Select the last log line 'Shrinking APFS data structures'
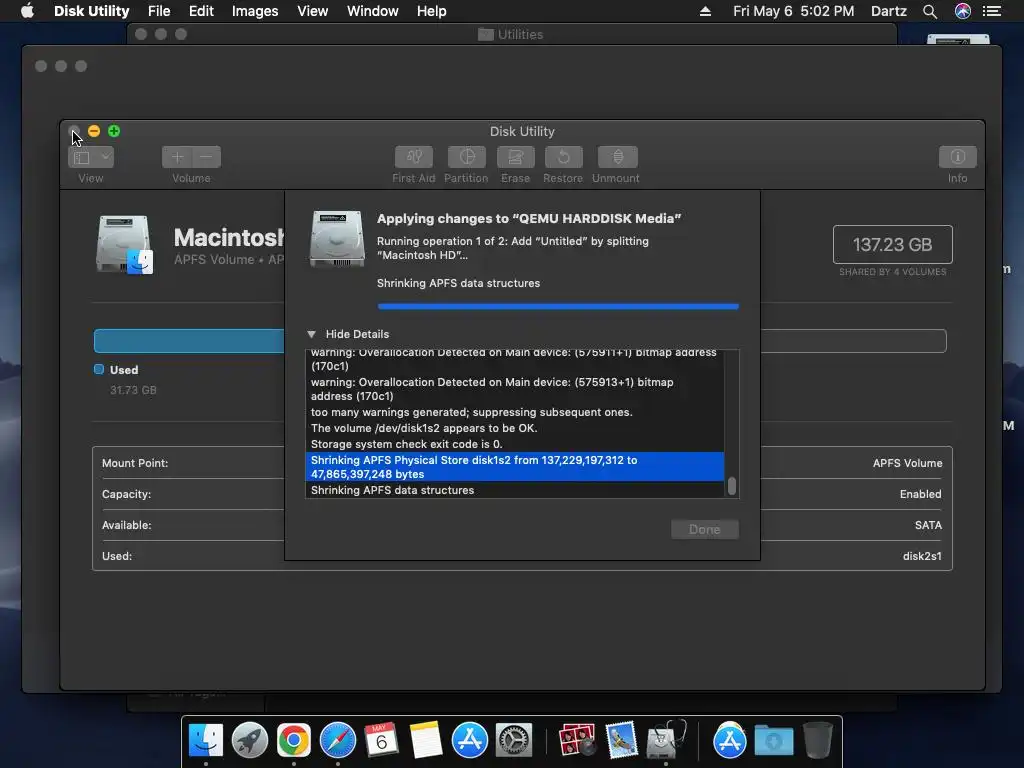 pos(392,490)
